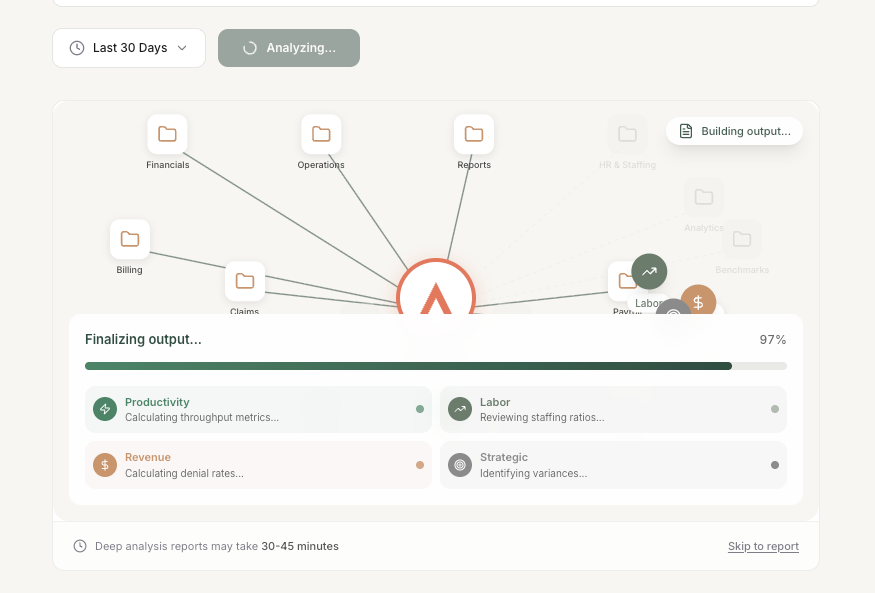Click the Revenue card status dot
This screenshot has width=875, height=593.
(x=420, y=465)
